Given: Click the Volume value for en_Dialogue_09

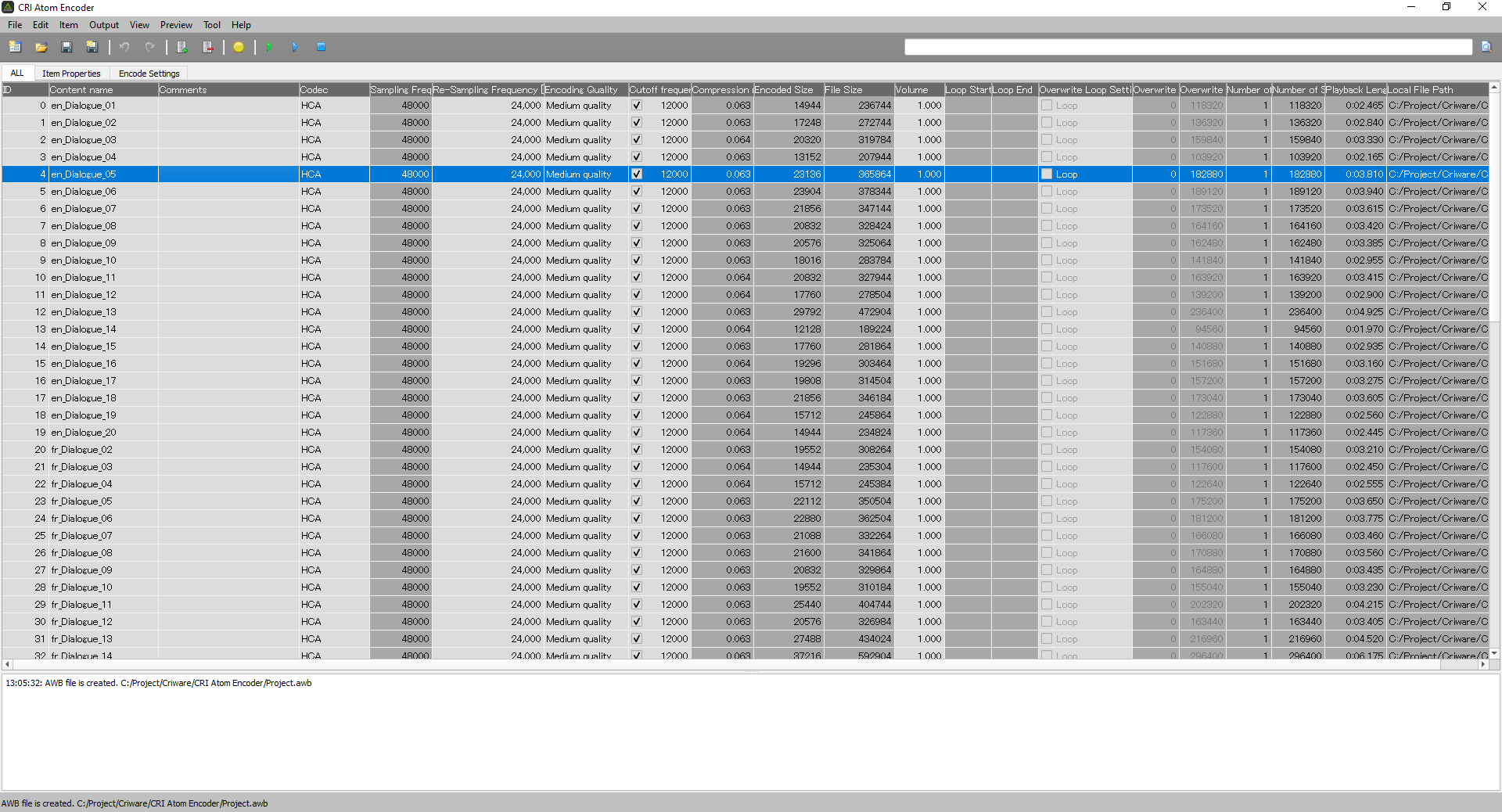Looking at the screenshot, I should 929,243.
